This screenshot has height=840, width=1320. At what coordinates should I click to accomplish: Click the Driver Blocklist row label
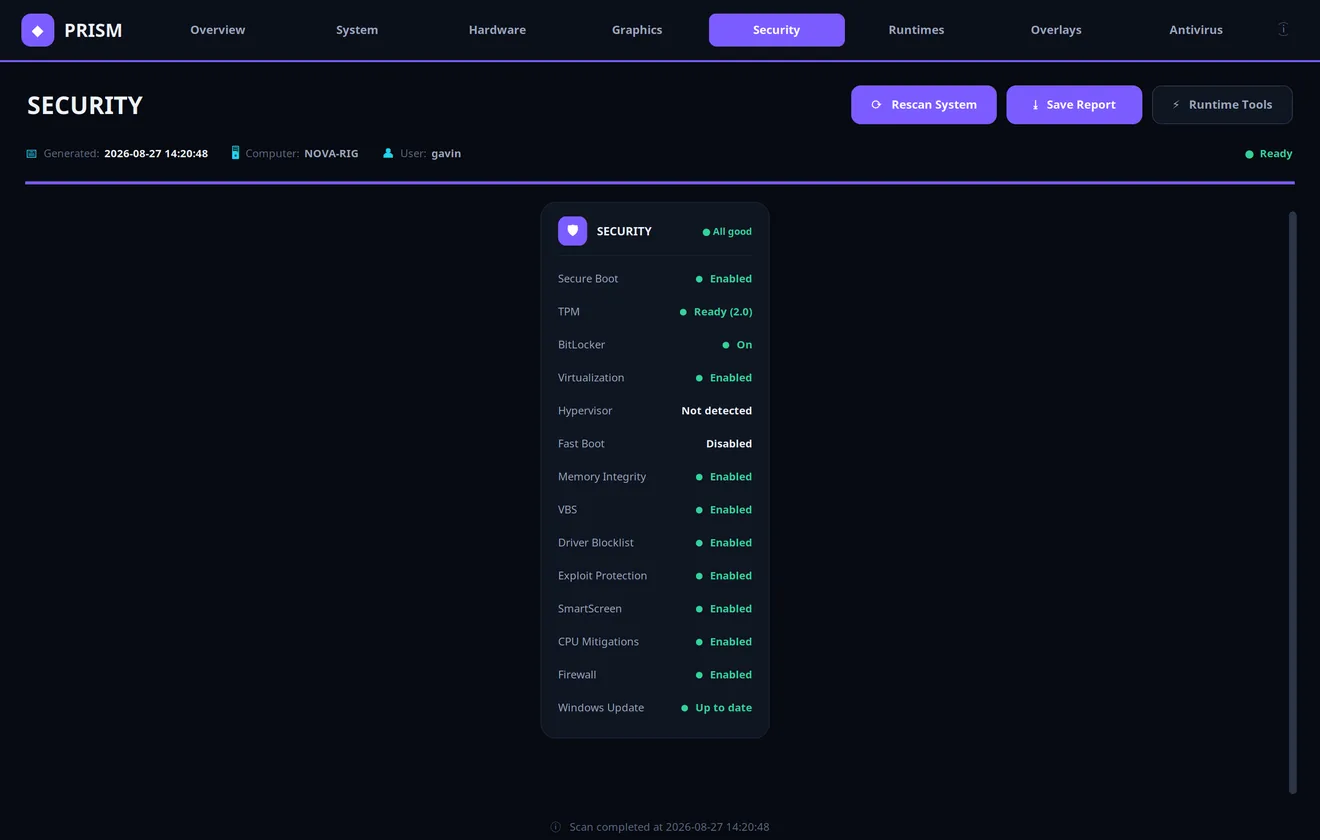point(596,543)
